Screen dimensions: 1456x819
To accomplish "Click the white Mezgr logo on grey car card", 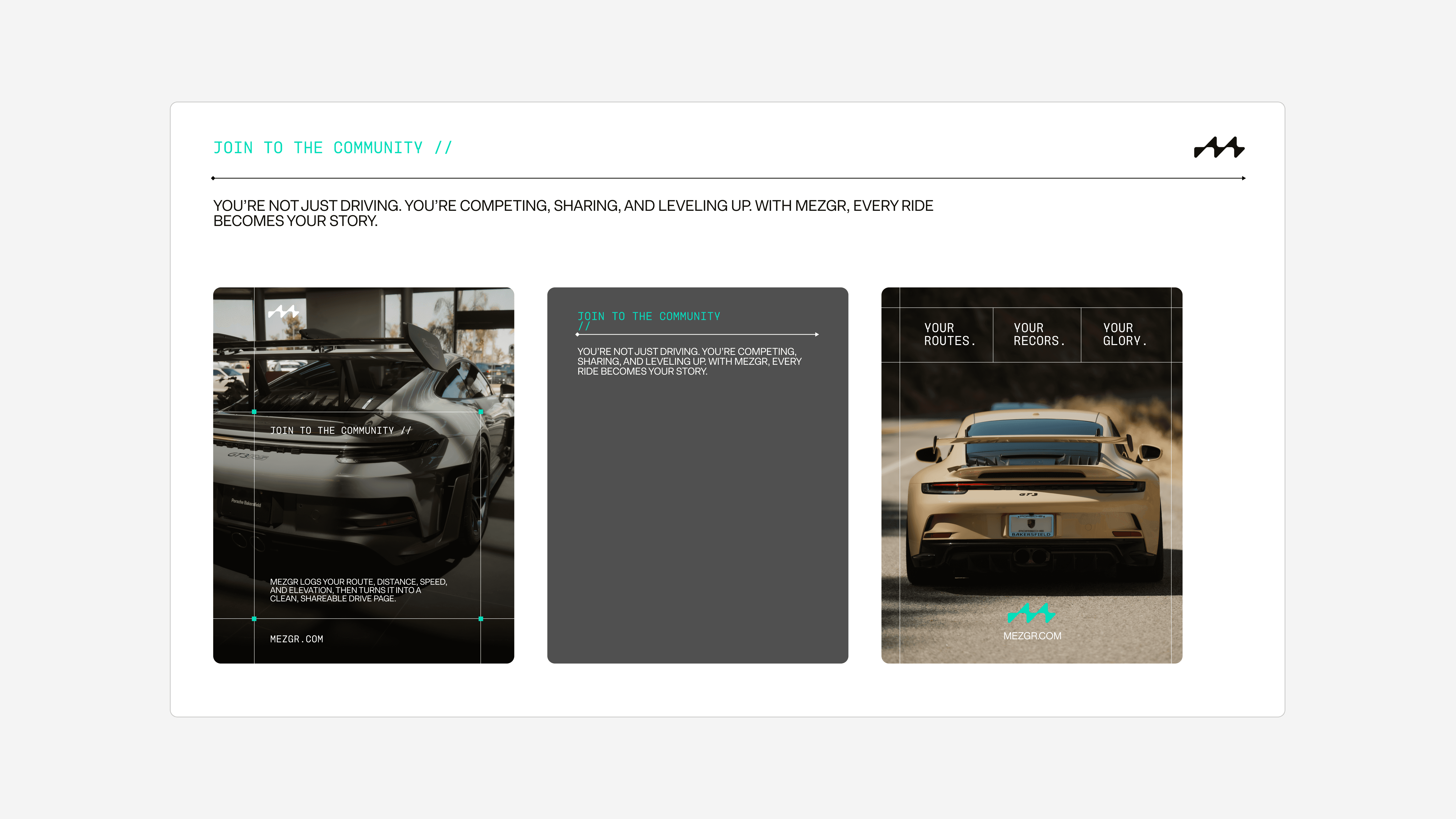I will click(x=283, y=311).
